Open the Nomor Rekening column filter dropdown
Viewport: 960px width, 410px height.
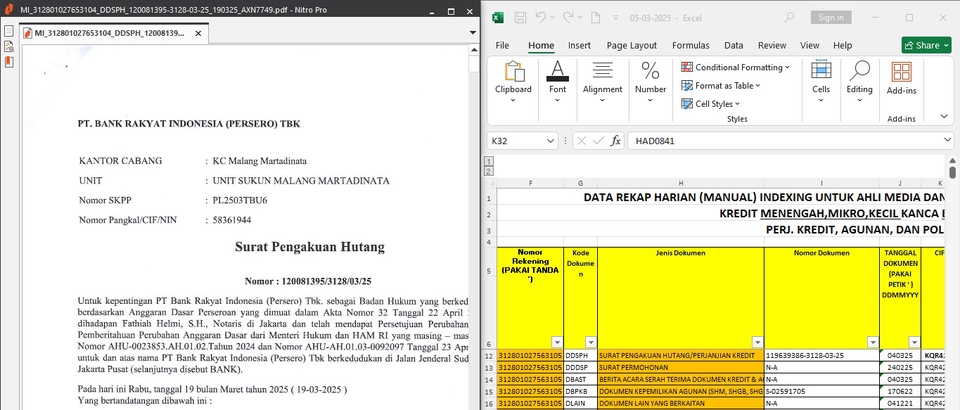tap(557, 342)
